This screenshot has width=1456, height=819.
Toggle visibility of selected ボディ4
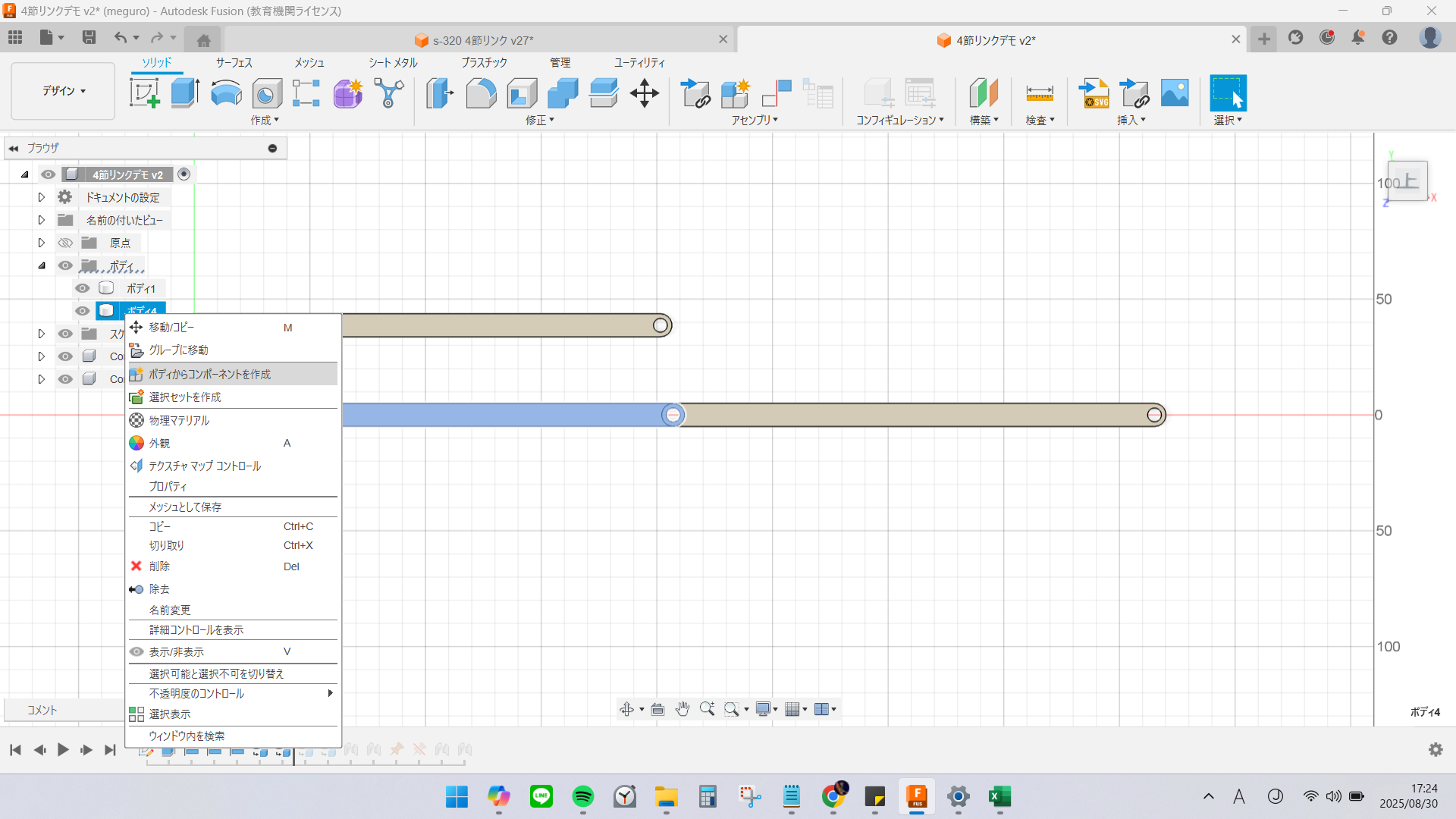[83, 311]
